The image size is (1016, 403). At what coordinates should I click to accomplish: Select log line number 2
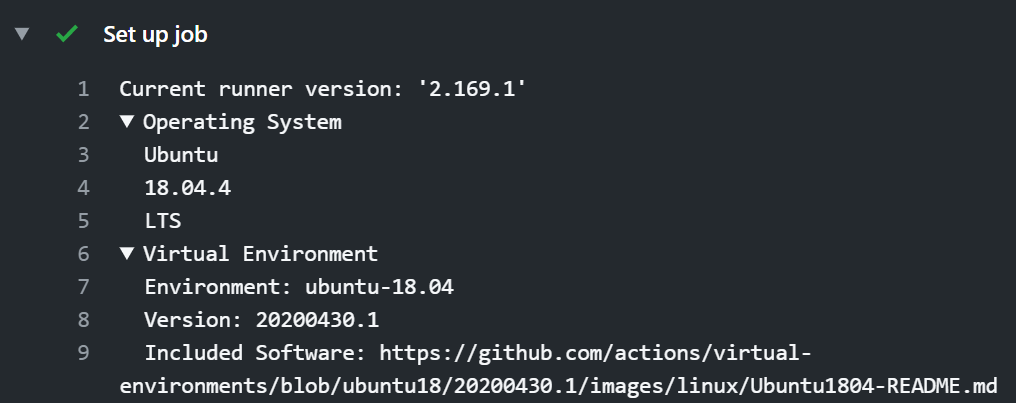[83, 122]
